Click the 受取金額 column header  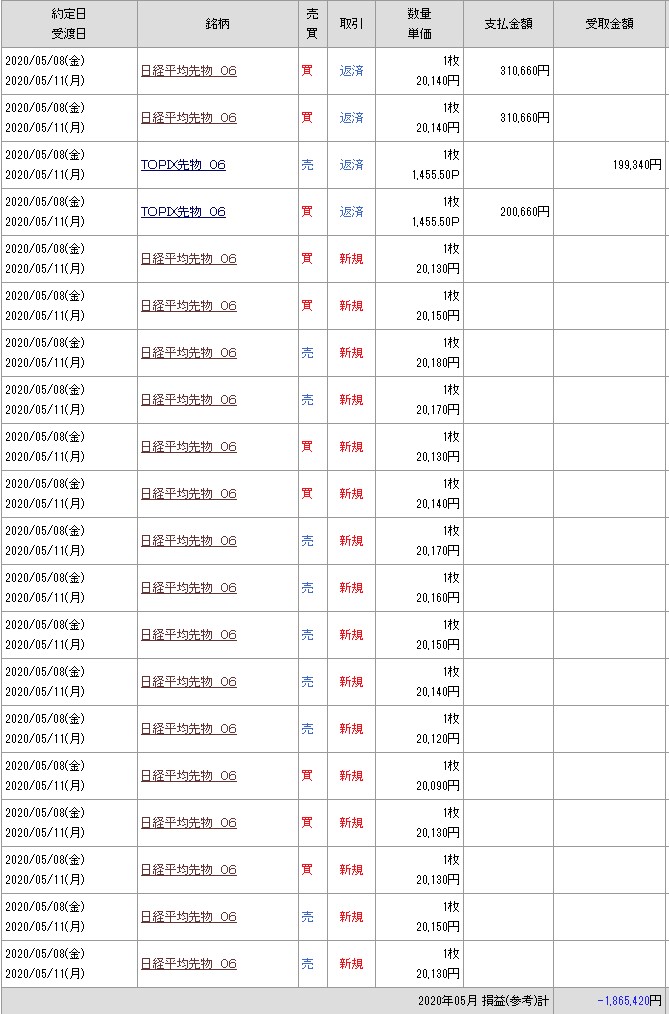pos(610,24)
